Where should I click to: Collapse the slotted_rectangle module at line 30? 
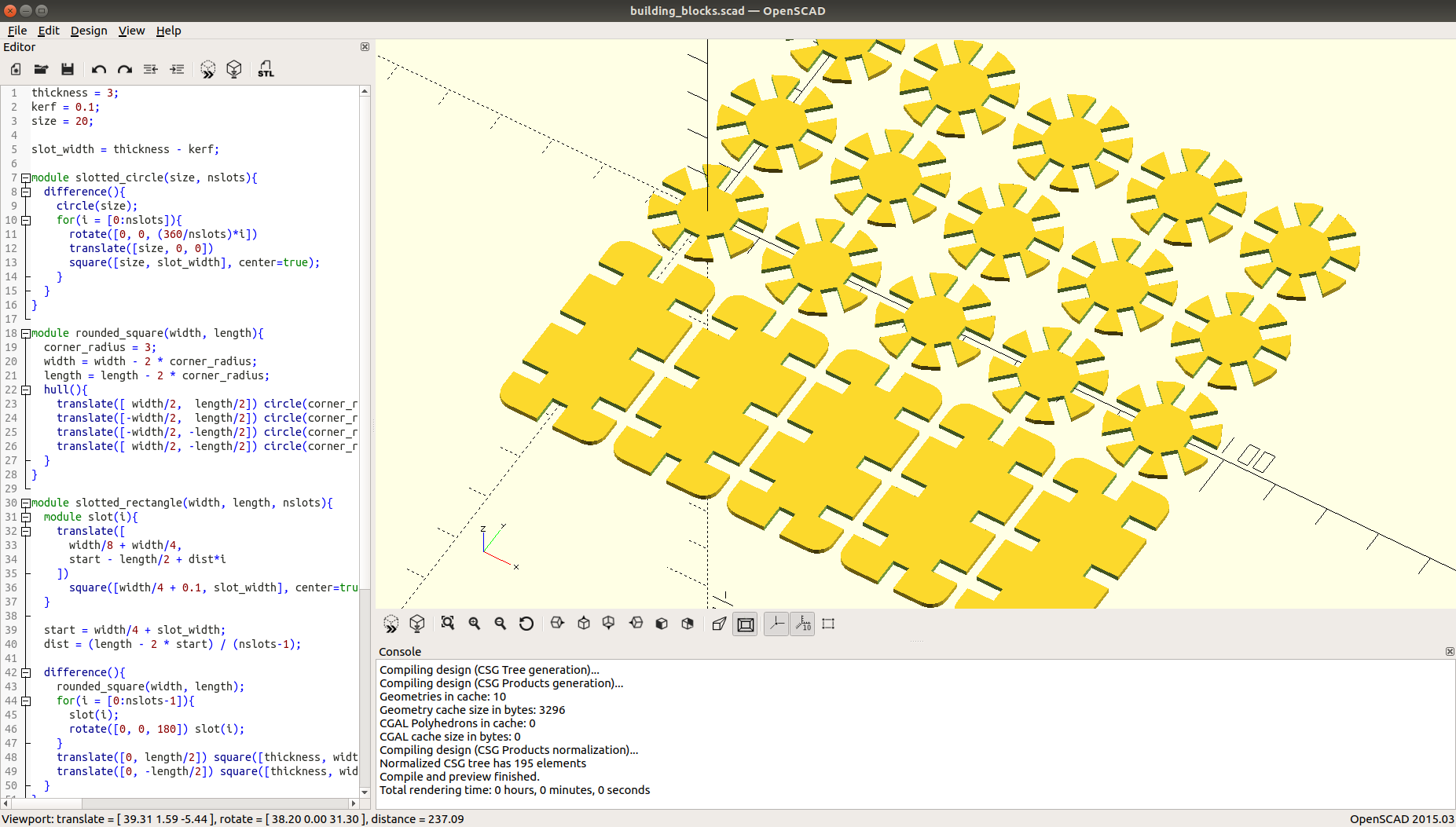(26, 503)
